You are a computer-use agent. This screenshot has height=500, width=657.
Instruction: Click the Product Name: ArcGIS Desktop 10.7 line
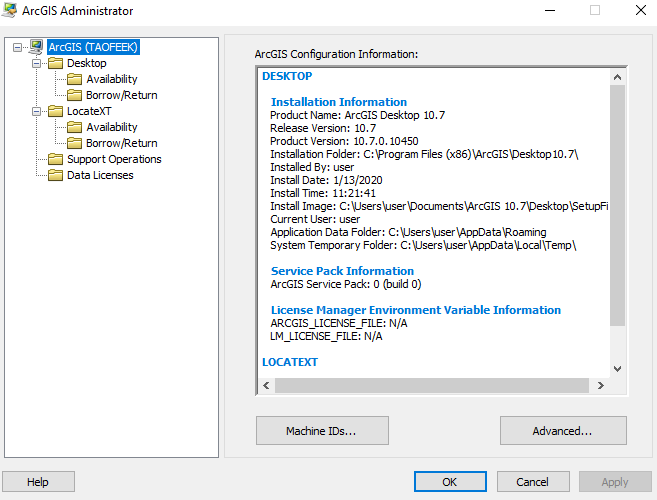click(x=357, y=115)
